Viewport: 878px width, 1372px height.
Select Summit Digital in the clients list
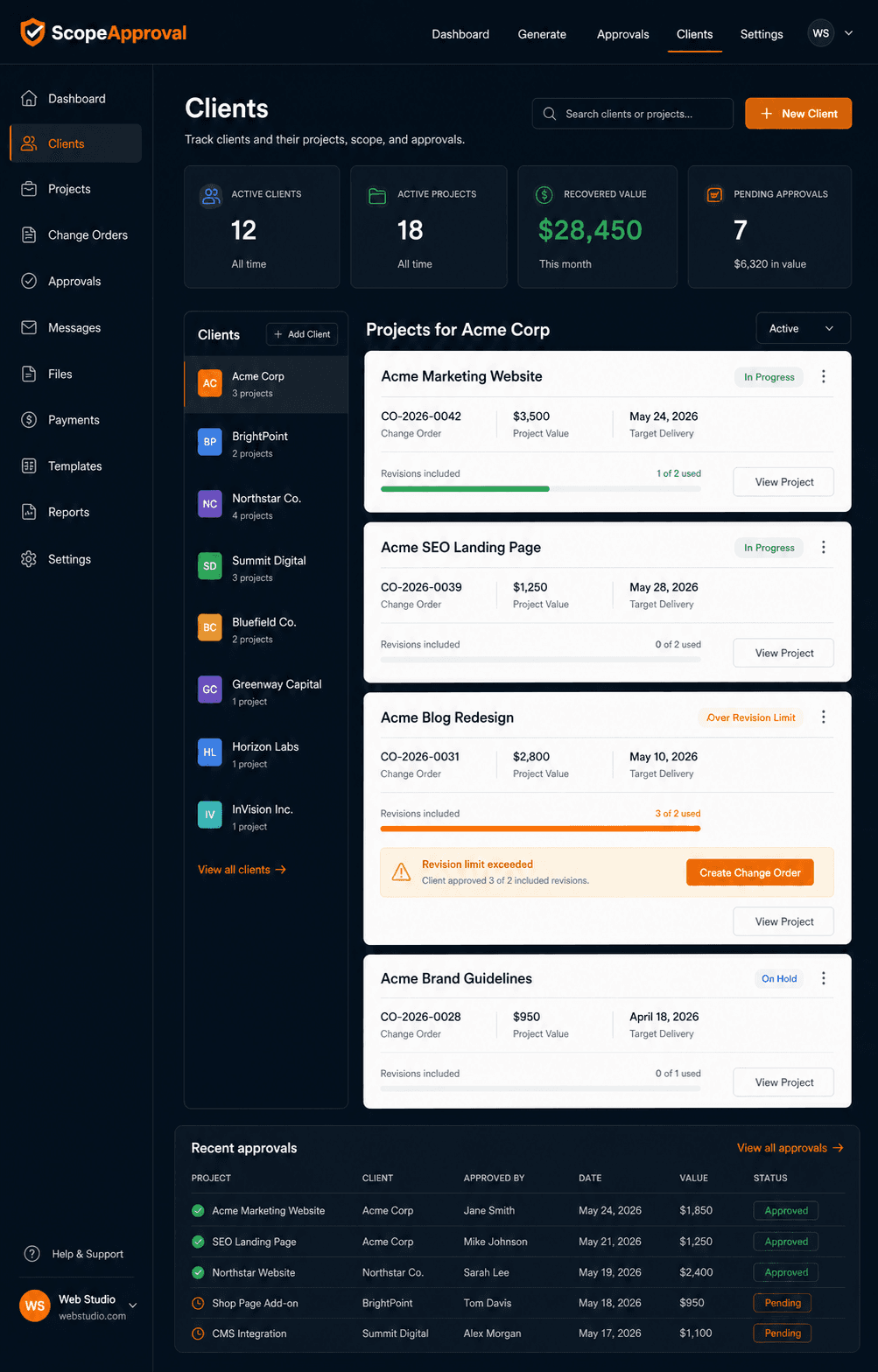[x=266, y=568]
